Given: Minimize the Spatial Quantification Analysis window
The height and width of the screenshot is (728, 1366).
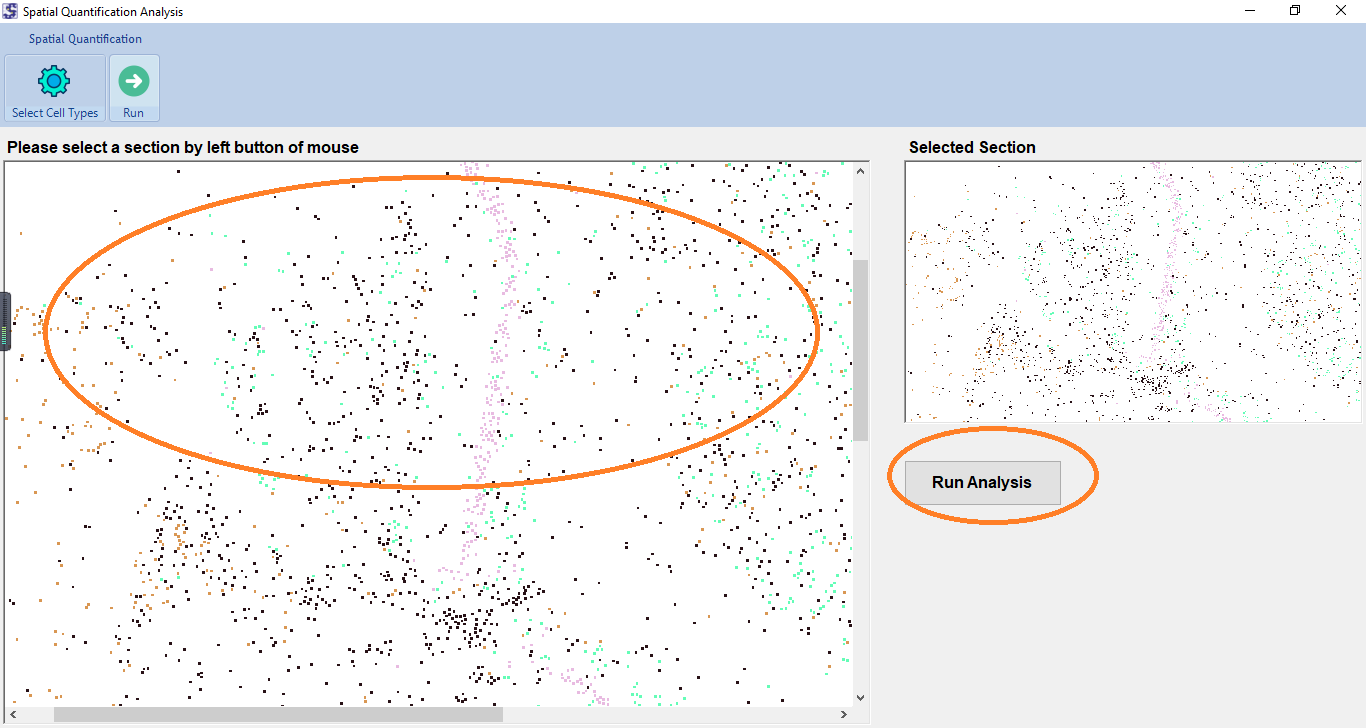Looking at the screenshot, I should tap(1250, 11).
